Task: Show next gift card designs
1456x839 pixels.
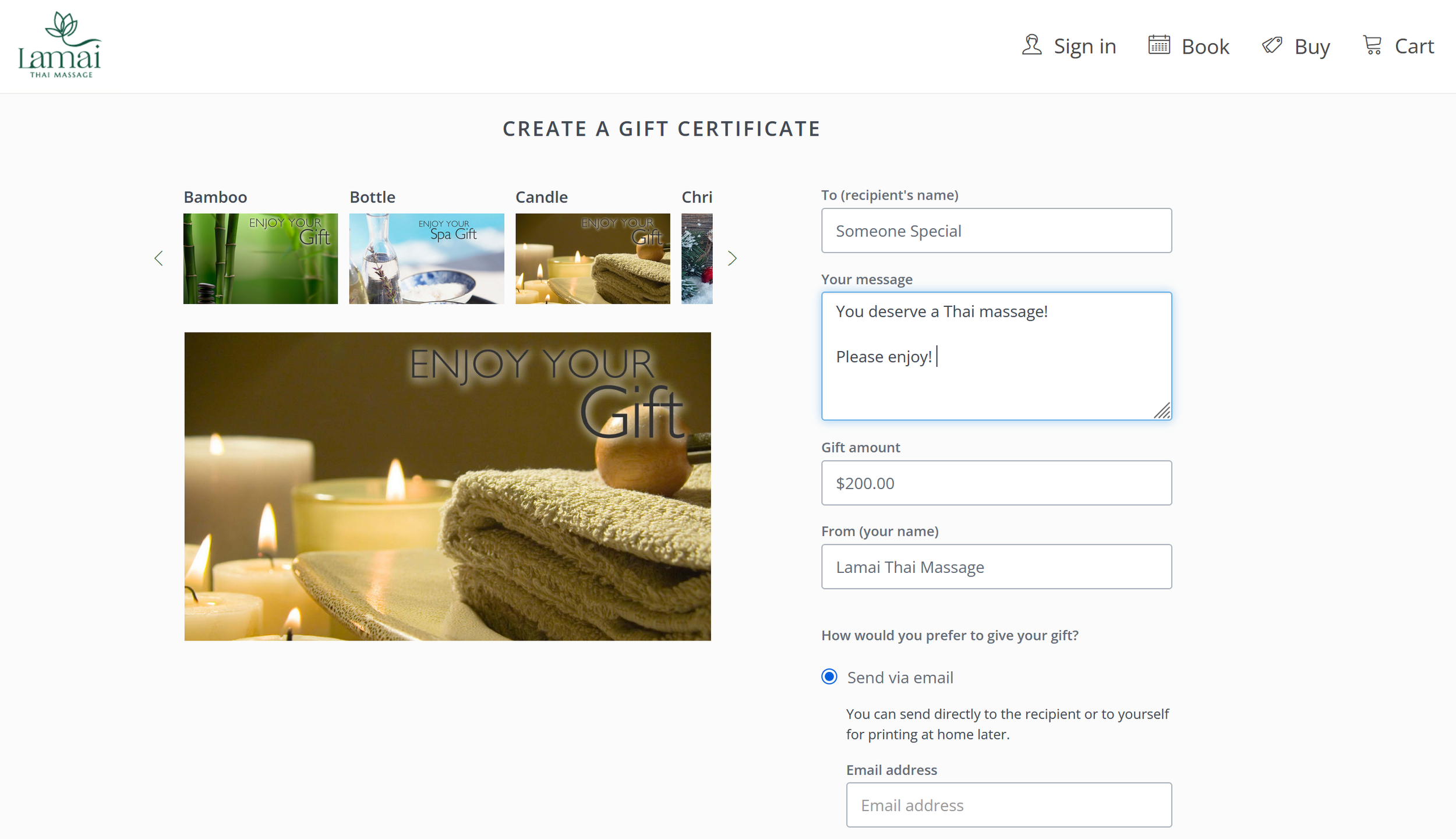Action: (x=732, y=259)
